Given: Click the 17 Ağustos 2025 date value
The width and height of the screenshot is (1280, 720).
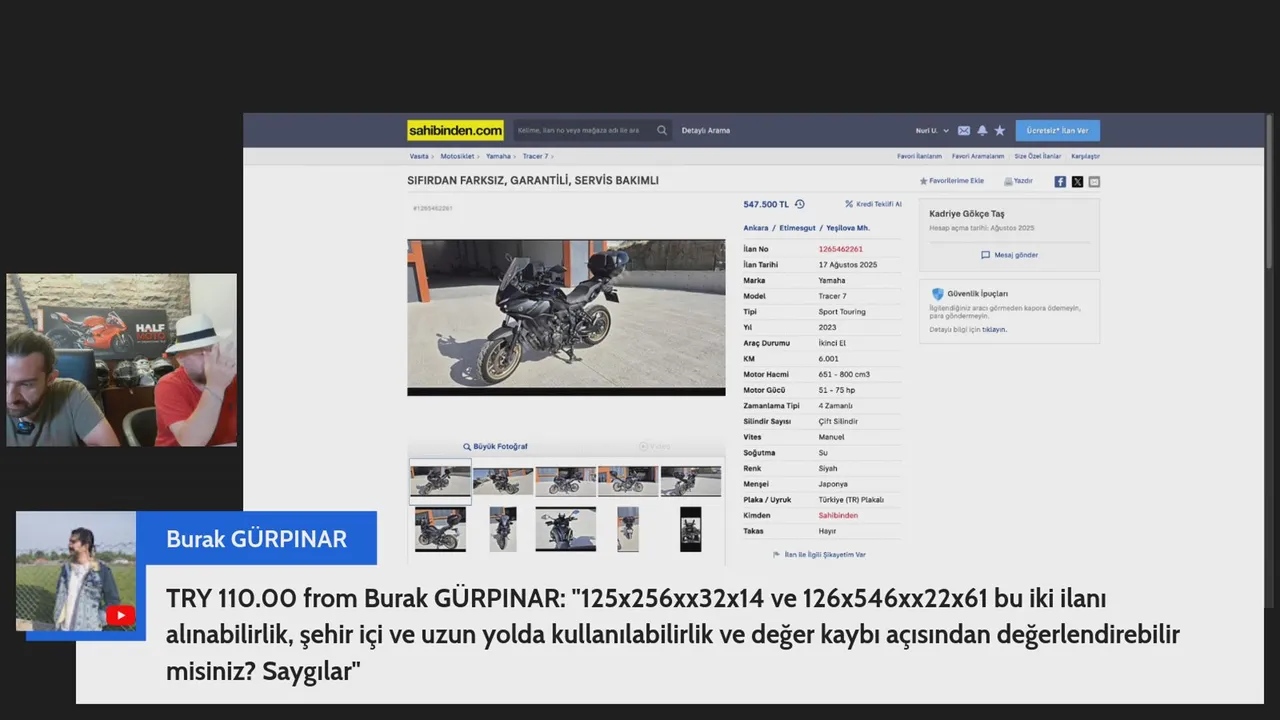Looking at the screenshot, I should [848, 265].
